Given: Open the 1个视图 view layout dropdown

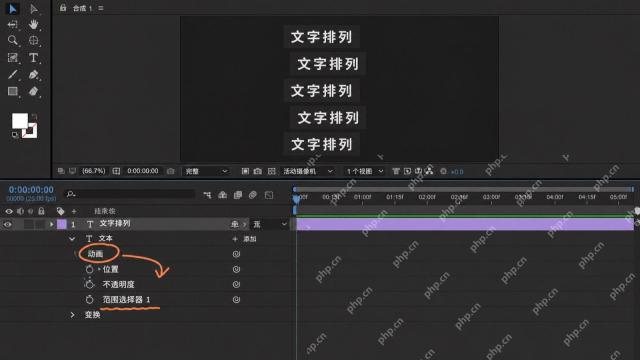Looking at the screenshot, I should coord(364,171).
